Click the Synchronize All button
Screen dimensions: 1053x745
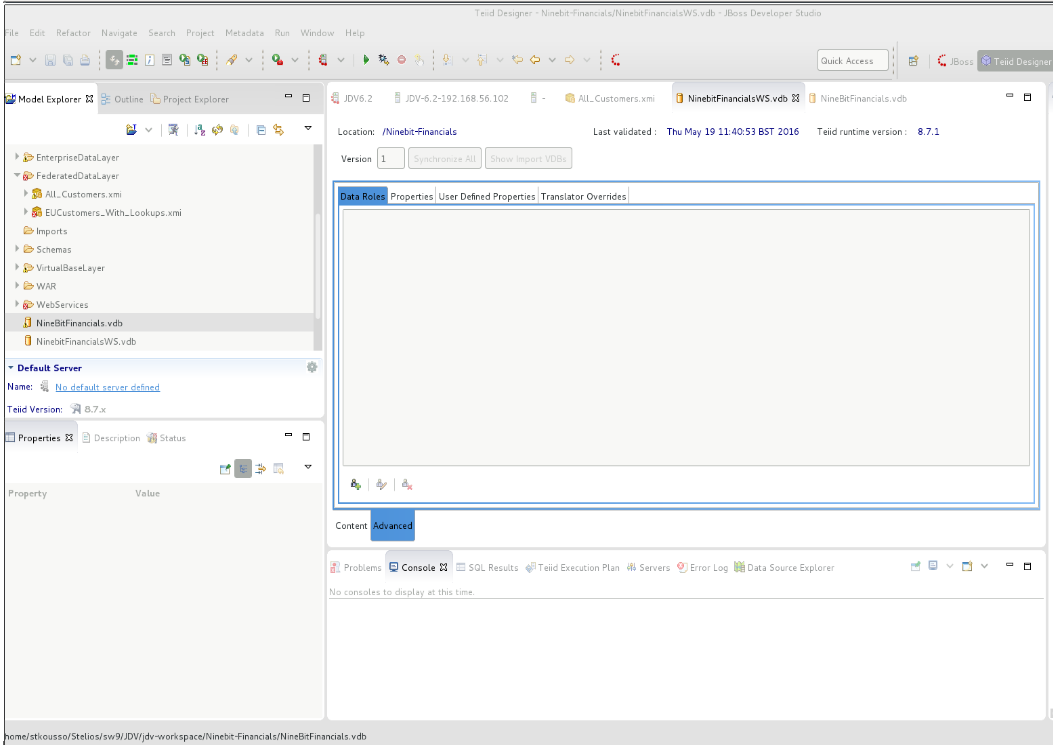pos(444,157)
